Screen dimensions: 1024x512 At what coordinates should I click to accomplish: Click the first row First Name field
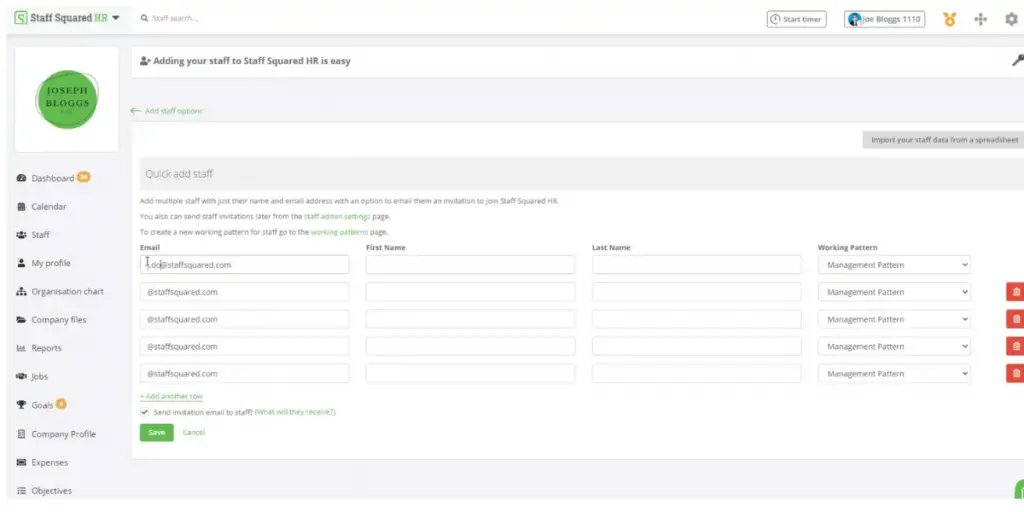click(470, 264)
